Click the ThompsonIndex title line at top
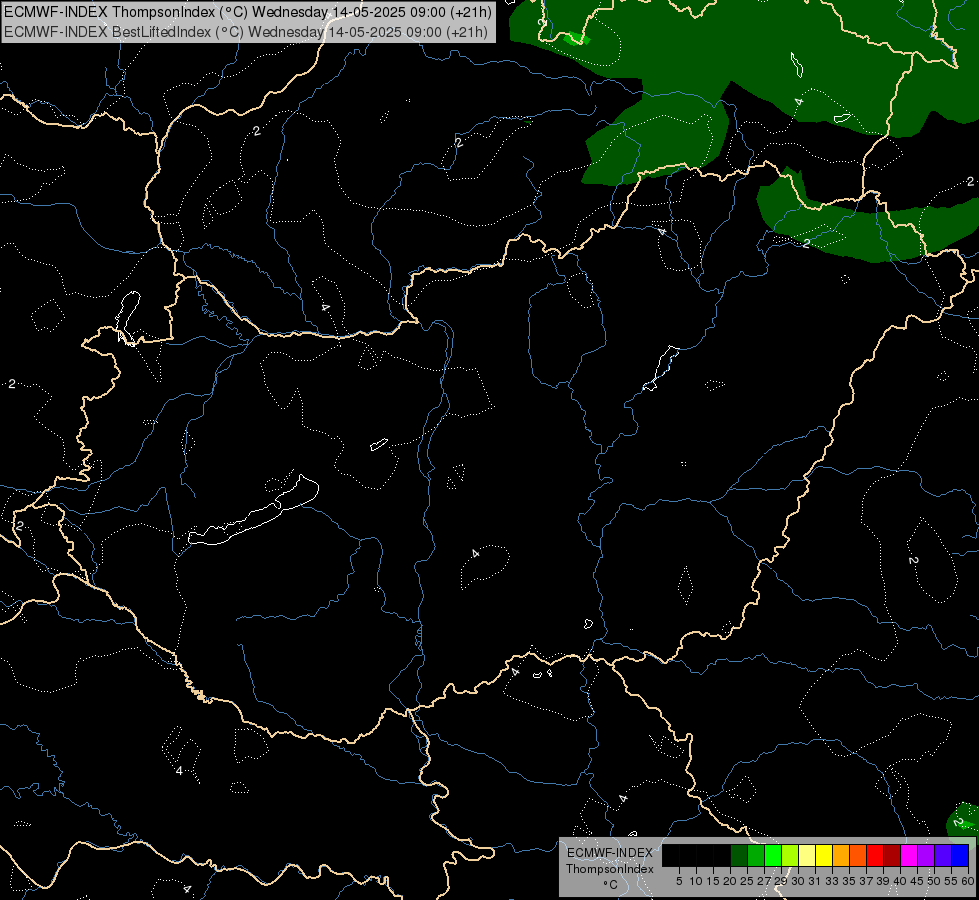 tap(248, 12)
